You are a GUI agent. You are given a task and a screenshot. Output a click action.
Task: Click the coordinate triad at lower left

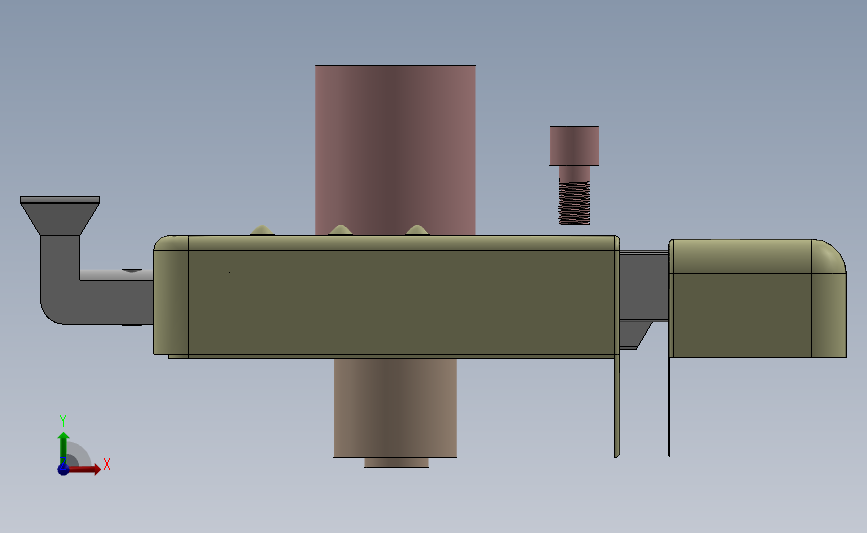(x=83, y=446)
